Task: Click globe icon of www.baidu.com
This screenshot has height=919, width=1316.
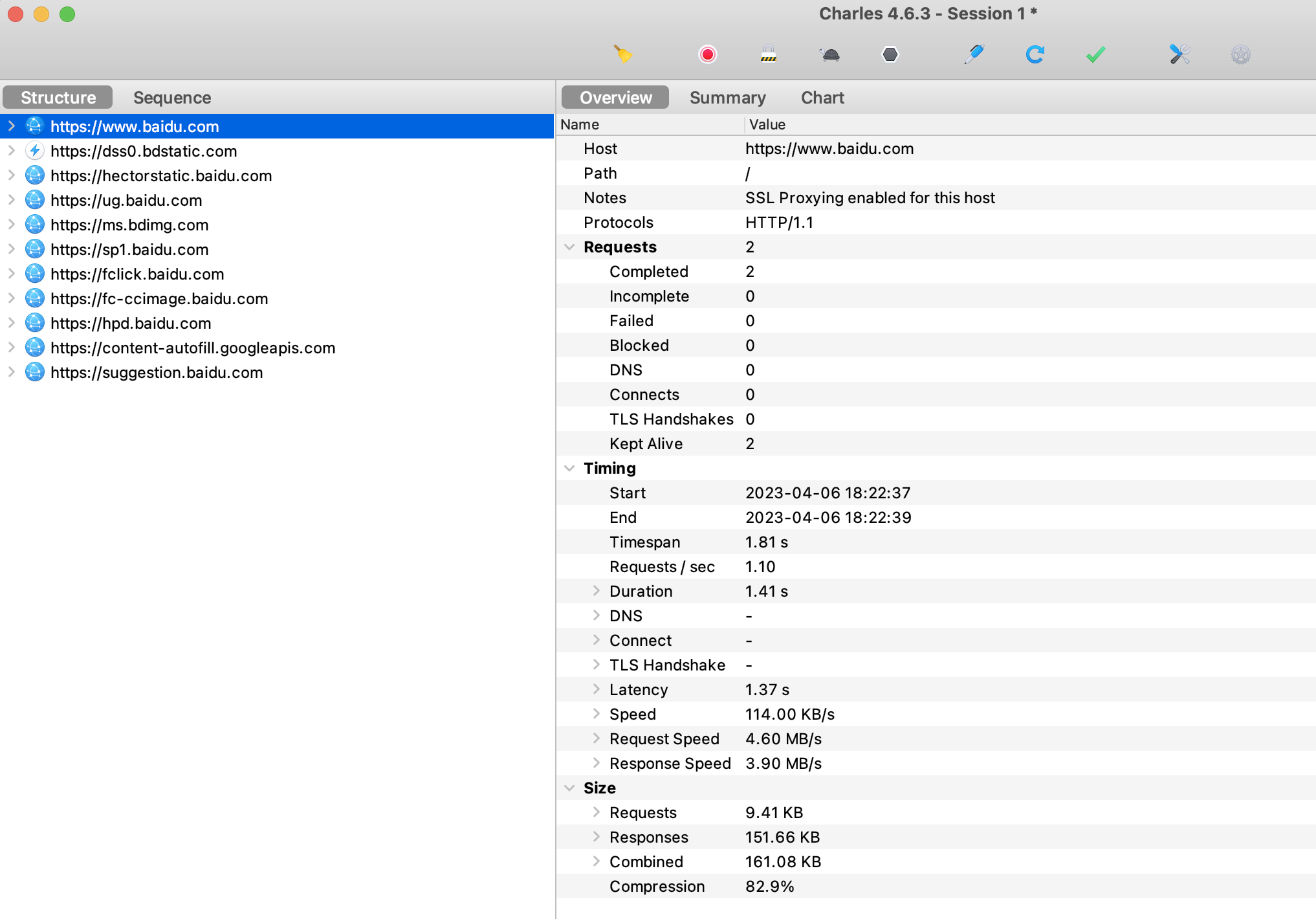Action: (35, 126)
